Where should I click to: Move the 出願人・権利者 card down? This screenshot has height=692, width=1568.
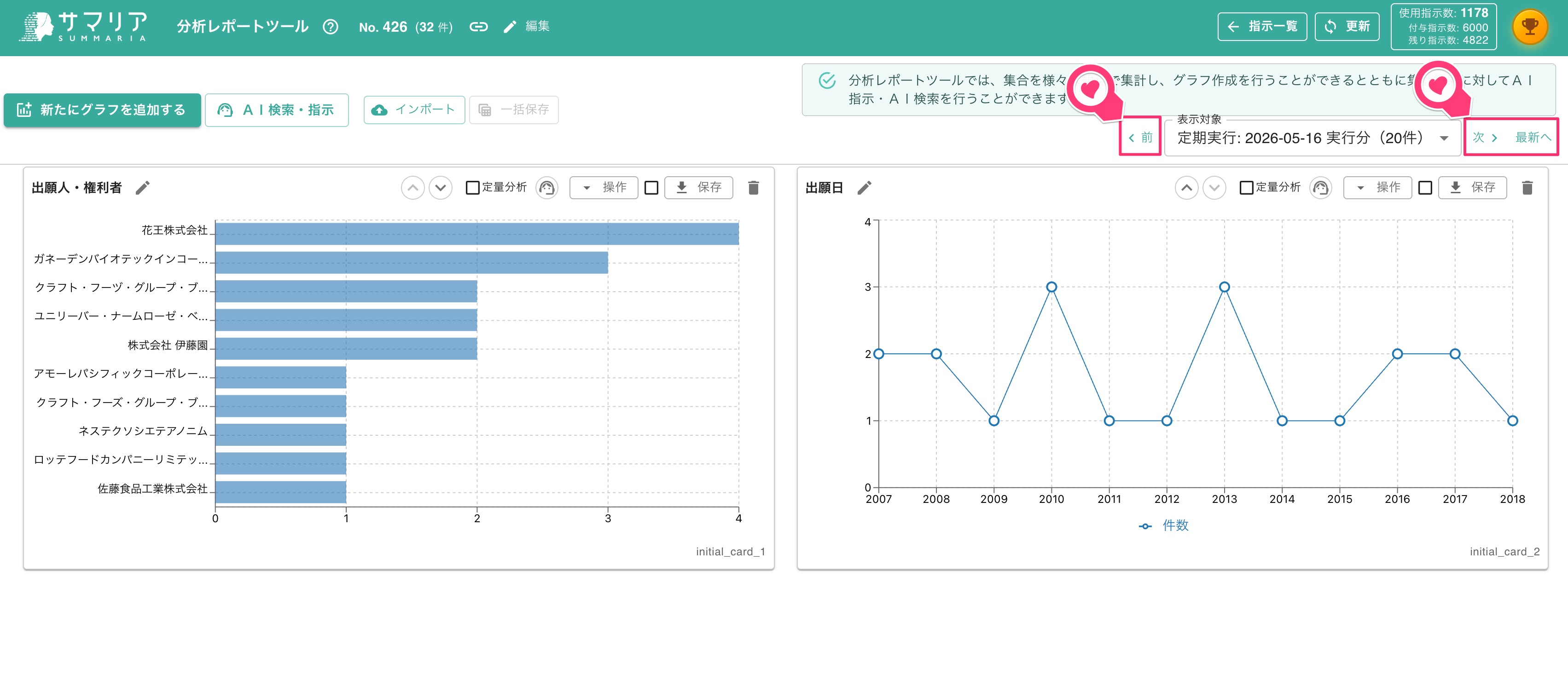(x=441, y=187)
